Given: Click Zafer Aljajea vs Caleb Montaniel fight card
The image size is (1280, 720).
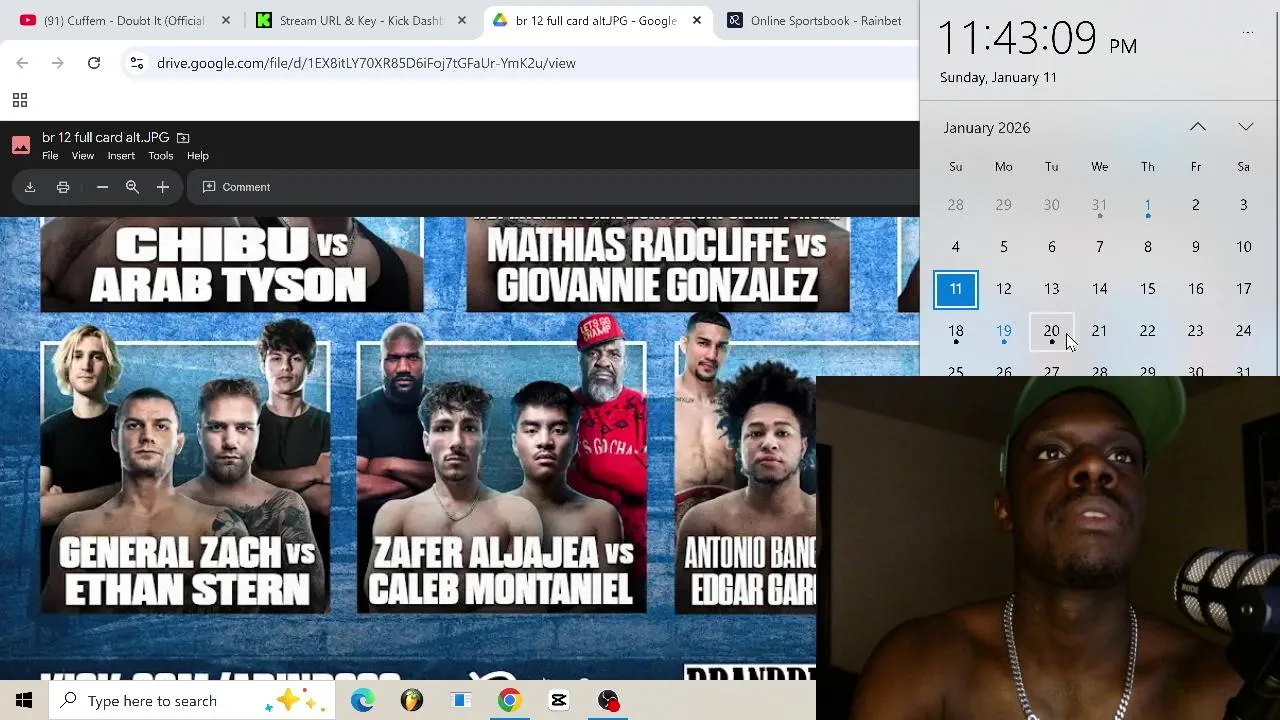Looking at the screenshot, I should (501, 477).
